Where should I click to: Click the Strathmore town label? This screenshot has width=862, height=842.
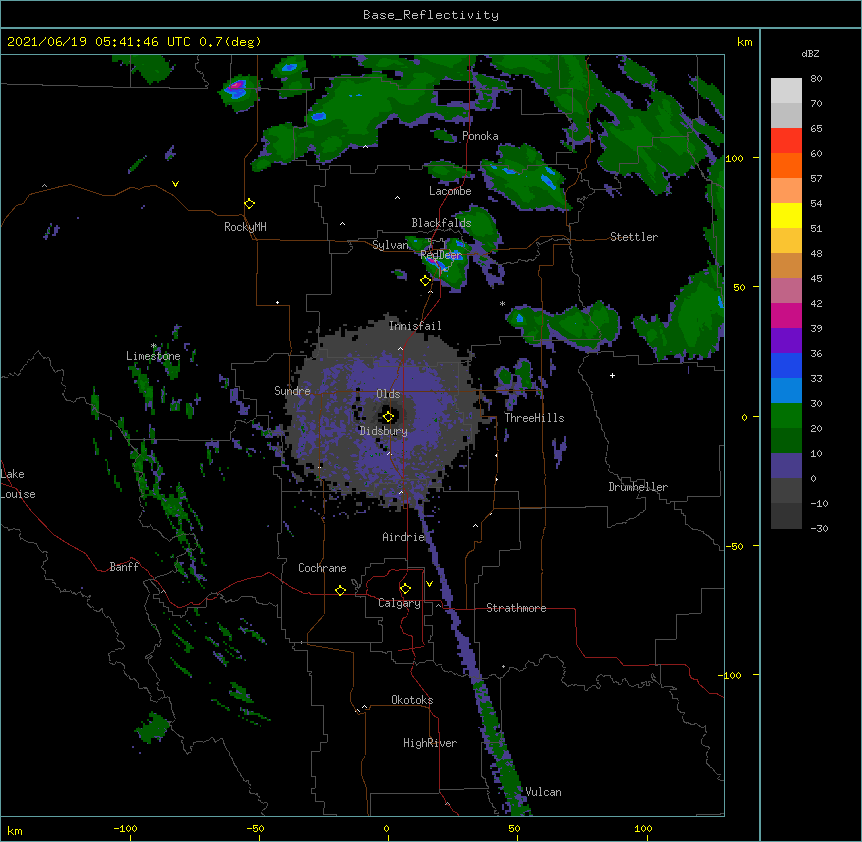point(516,608)
